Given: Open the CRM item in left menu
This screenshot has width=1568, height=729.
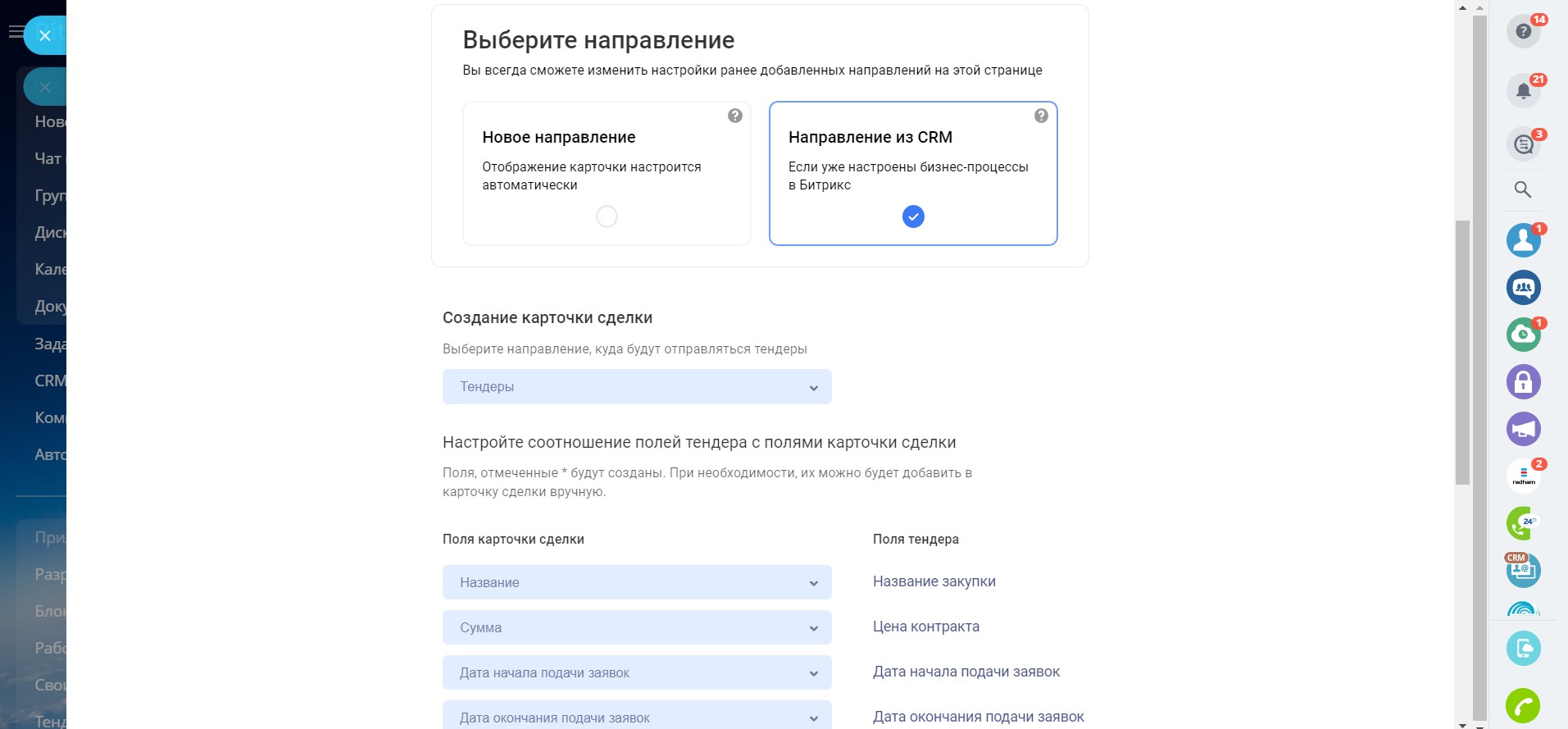Looking at the screenshot, I should [49, 380].
